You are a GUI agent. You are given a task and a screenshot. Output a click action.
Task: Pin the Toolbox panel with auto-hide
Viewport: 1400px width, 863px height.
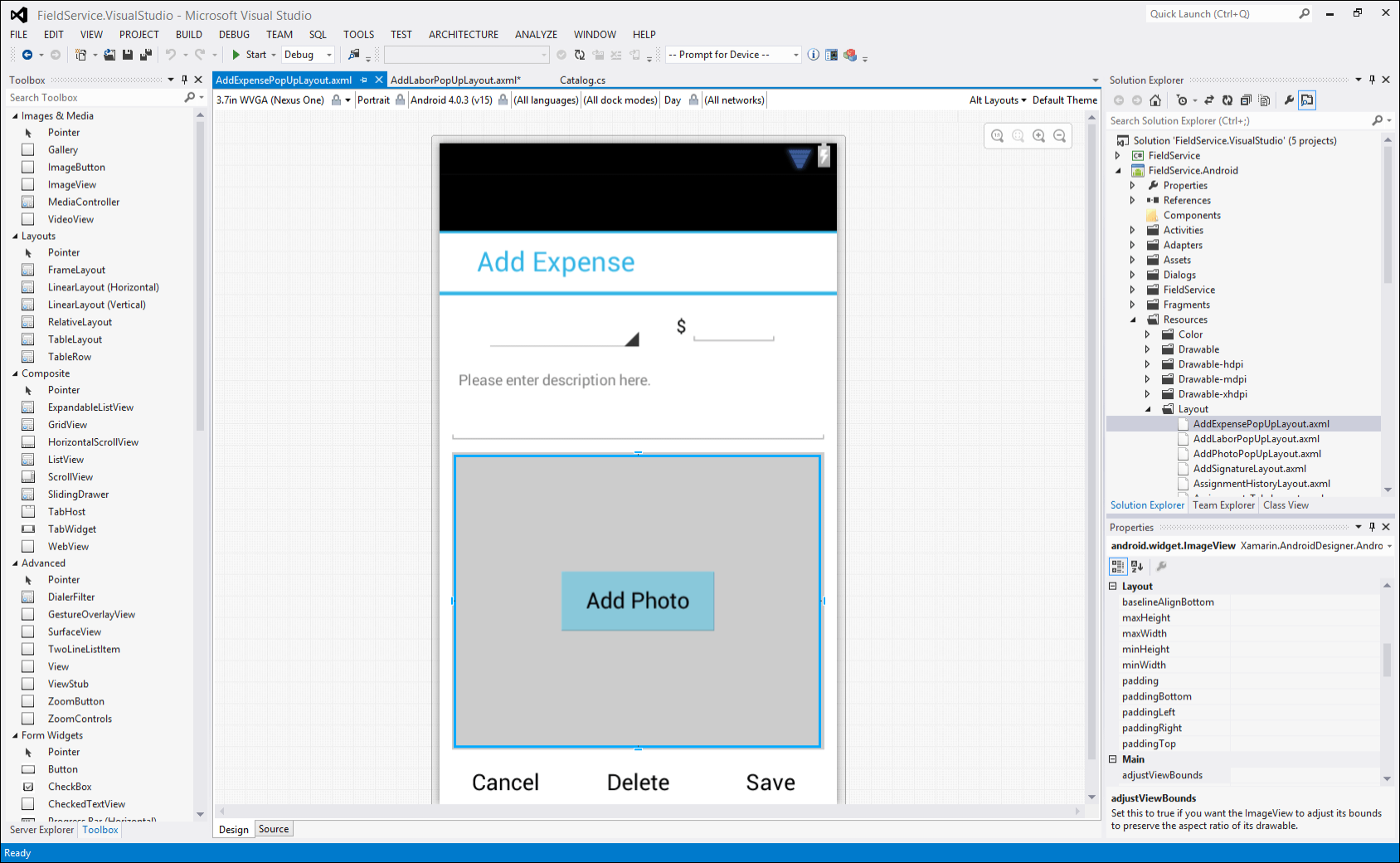[184, 80]
